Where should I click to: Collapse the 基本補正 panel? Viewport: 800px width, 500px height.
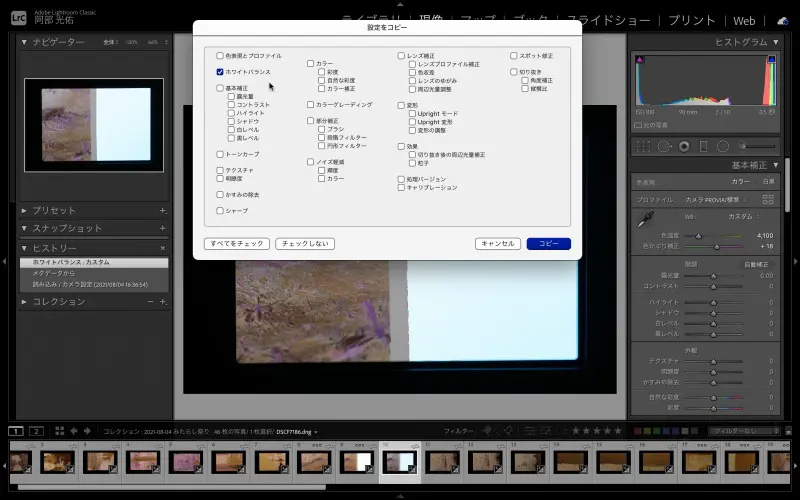click(x=776, y=165)
